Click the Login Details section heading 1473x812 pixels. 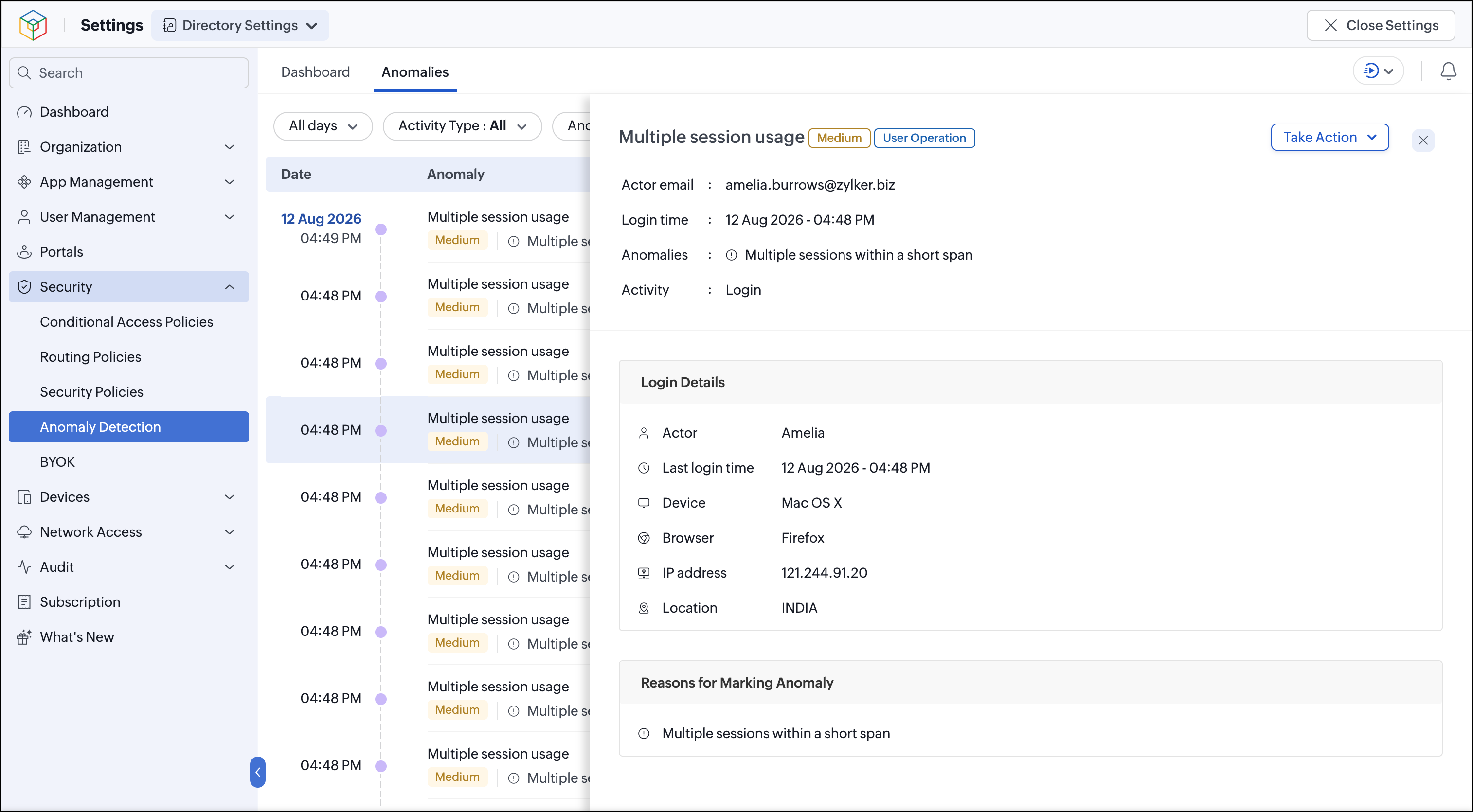coord(682,382)
